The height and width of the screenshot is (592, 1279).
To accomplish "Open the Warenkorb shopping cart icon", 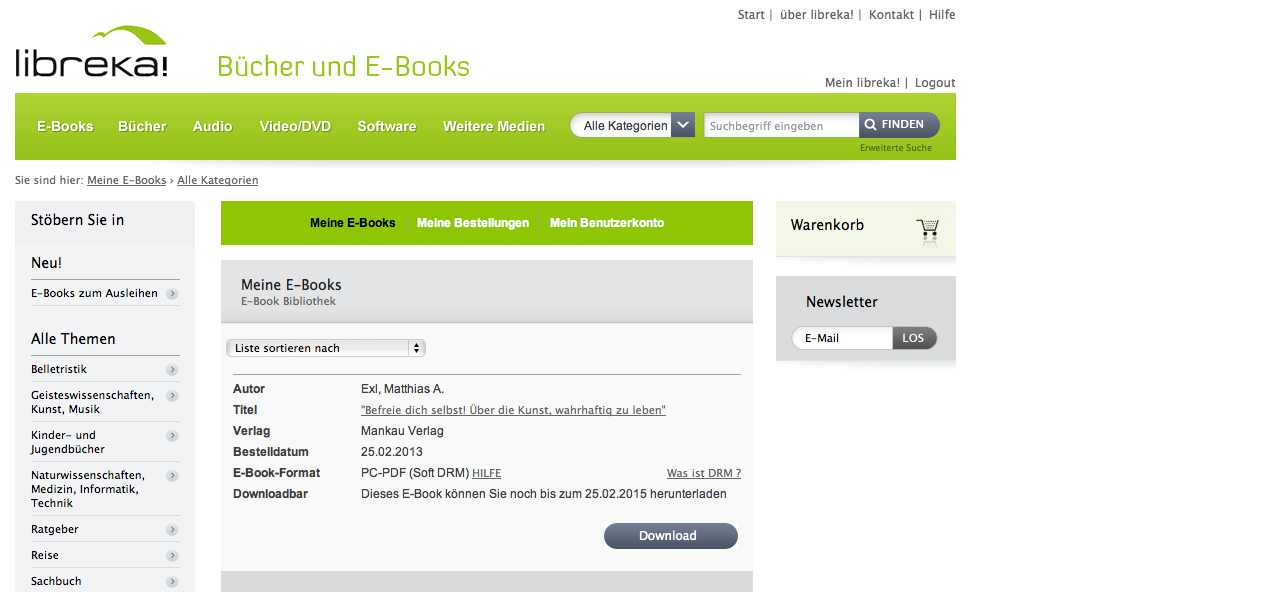I will click(927, 231).
